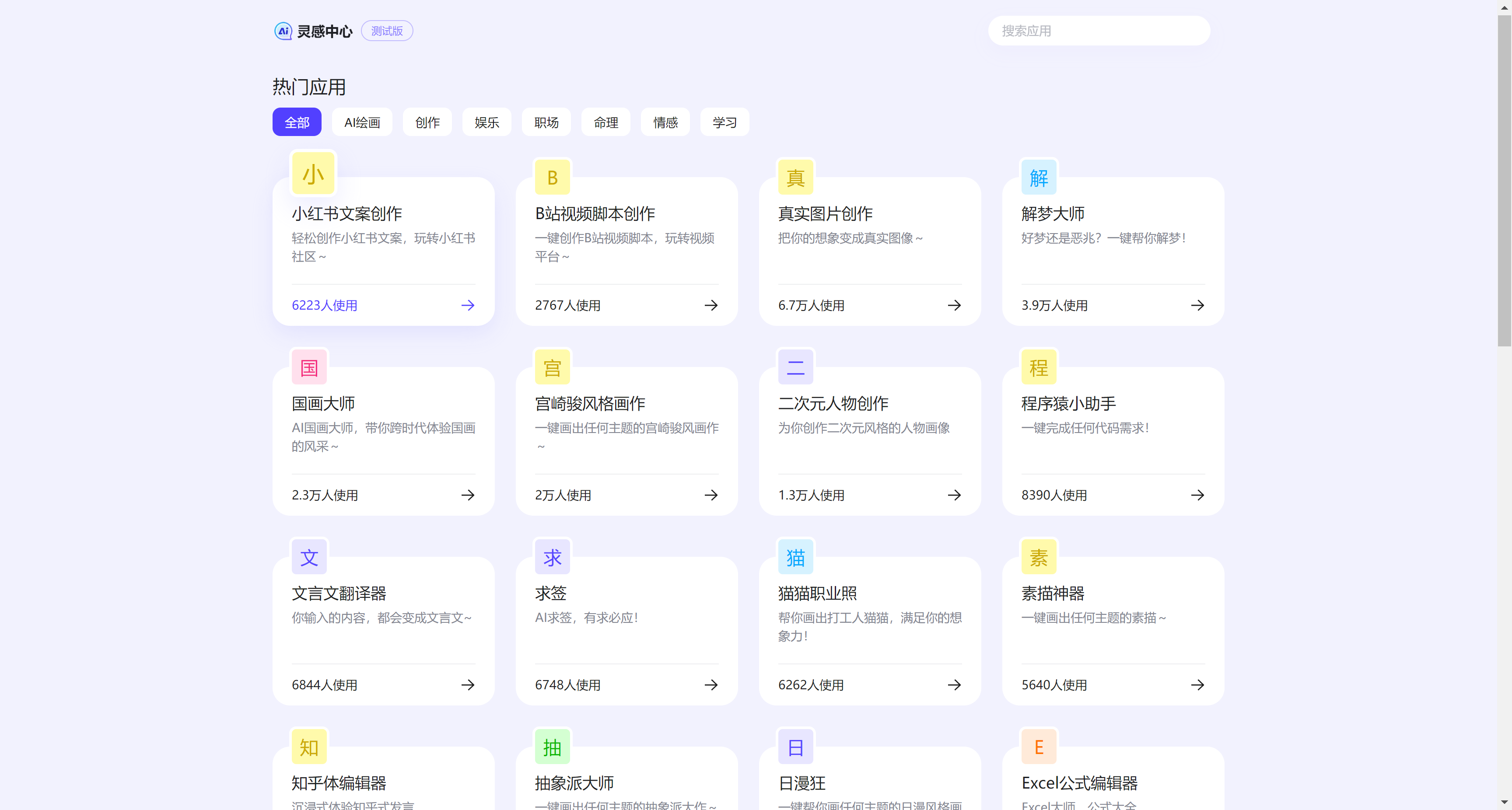This screenshot has width=1512, height=810.
Task: Click the Excel公式编辑器 orange icon tile
Action: coord(1039,747)
